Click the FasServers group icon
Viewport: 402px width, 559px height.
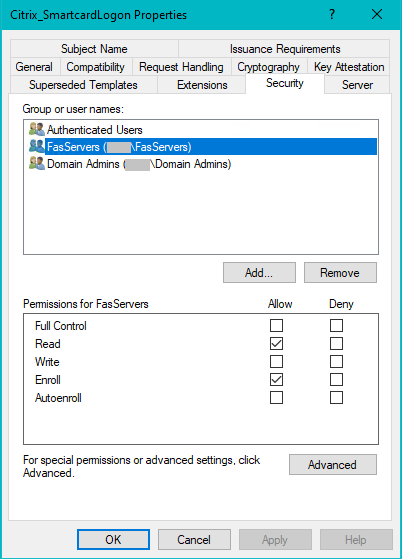pos(37,147)
